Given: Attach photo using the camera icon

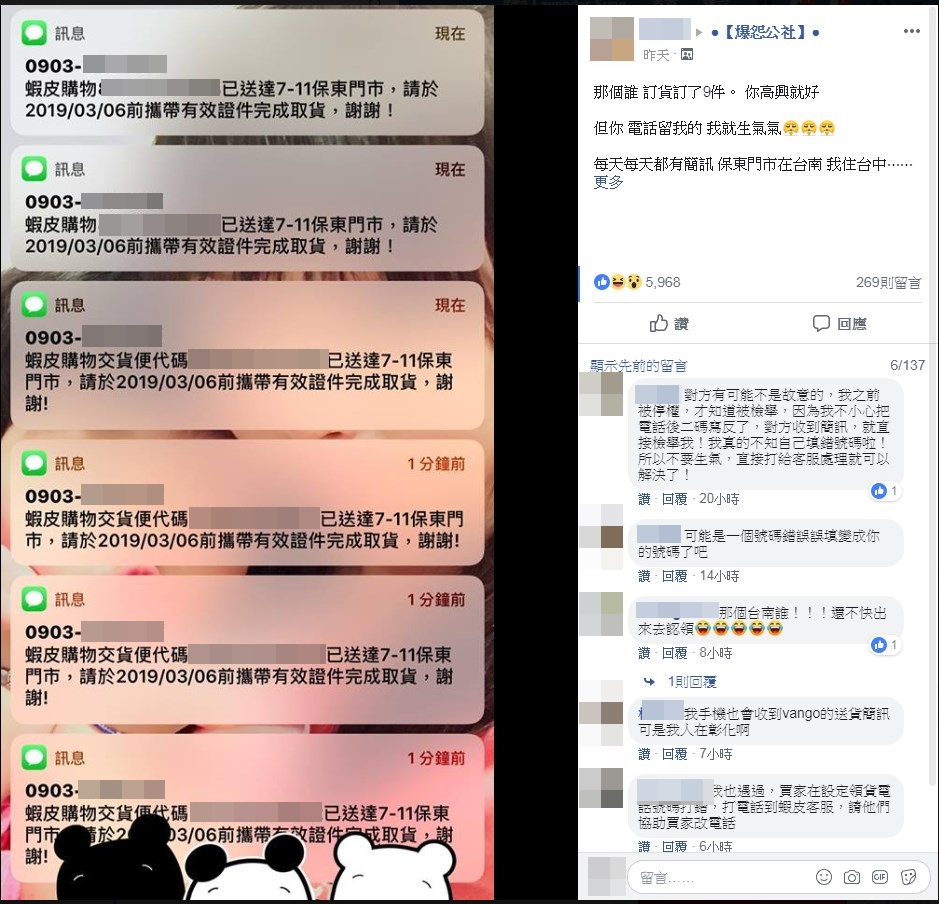Looking at the screenshot, I should pos(852,877).
